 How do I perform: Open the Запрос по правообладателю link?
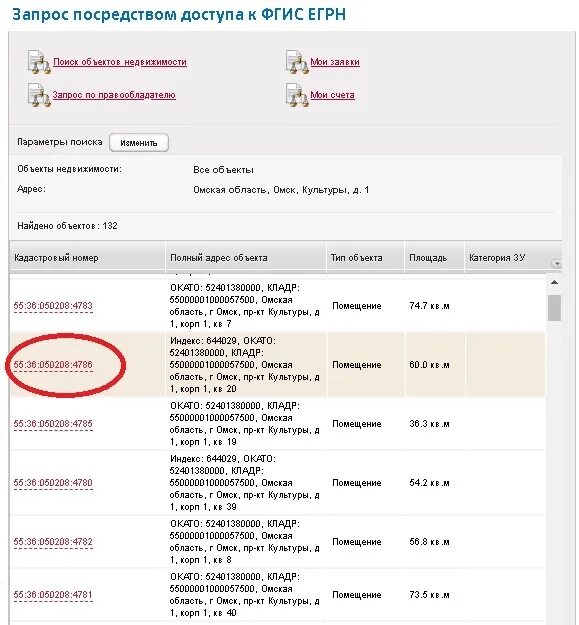pos(114,95)
